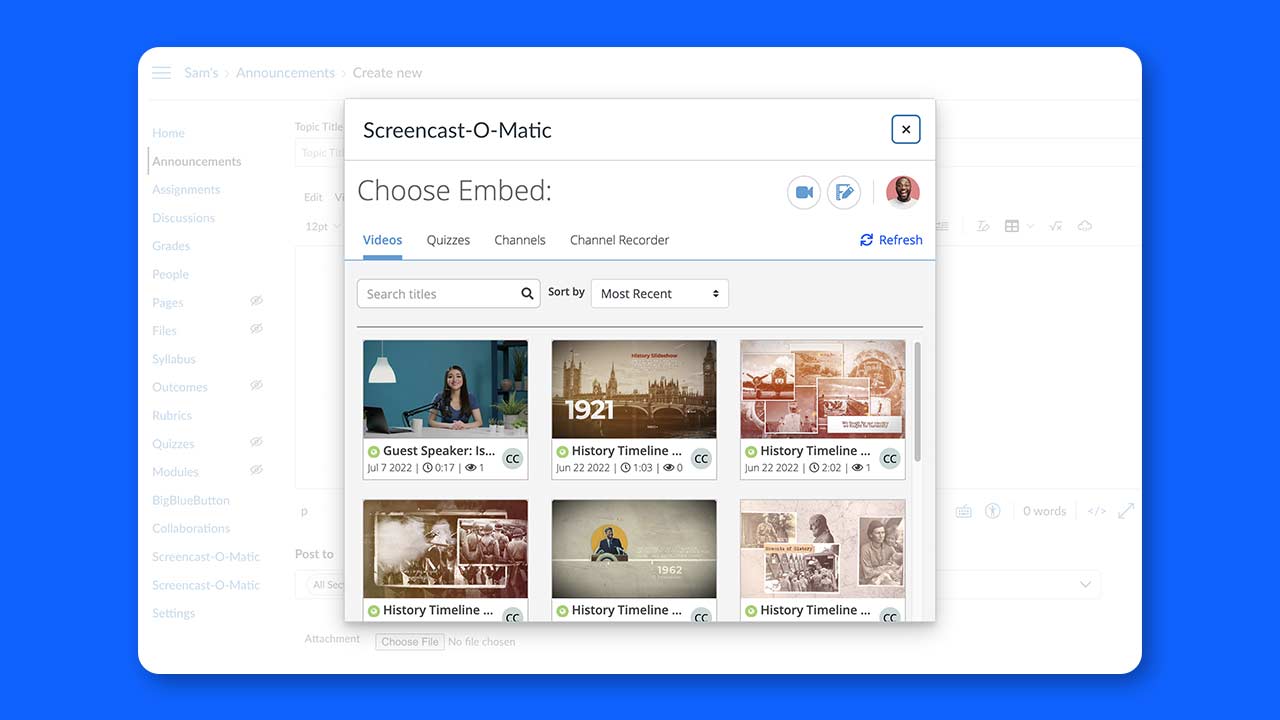Open Syllabus in course navigation

click(174, 359)
